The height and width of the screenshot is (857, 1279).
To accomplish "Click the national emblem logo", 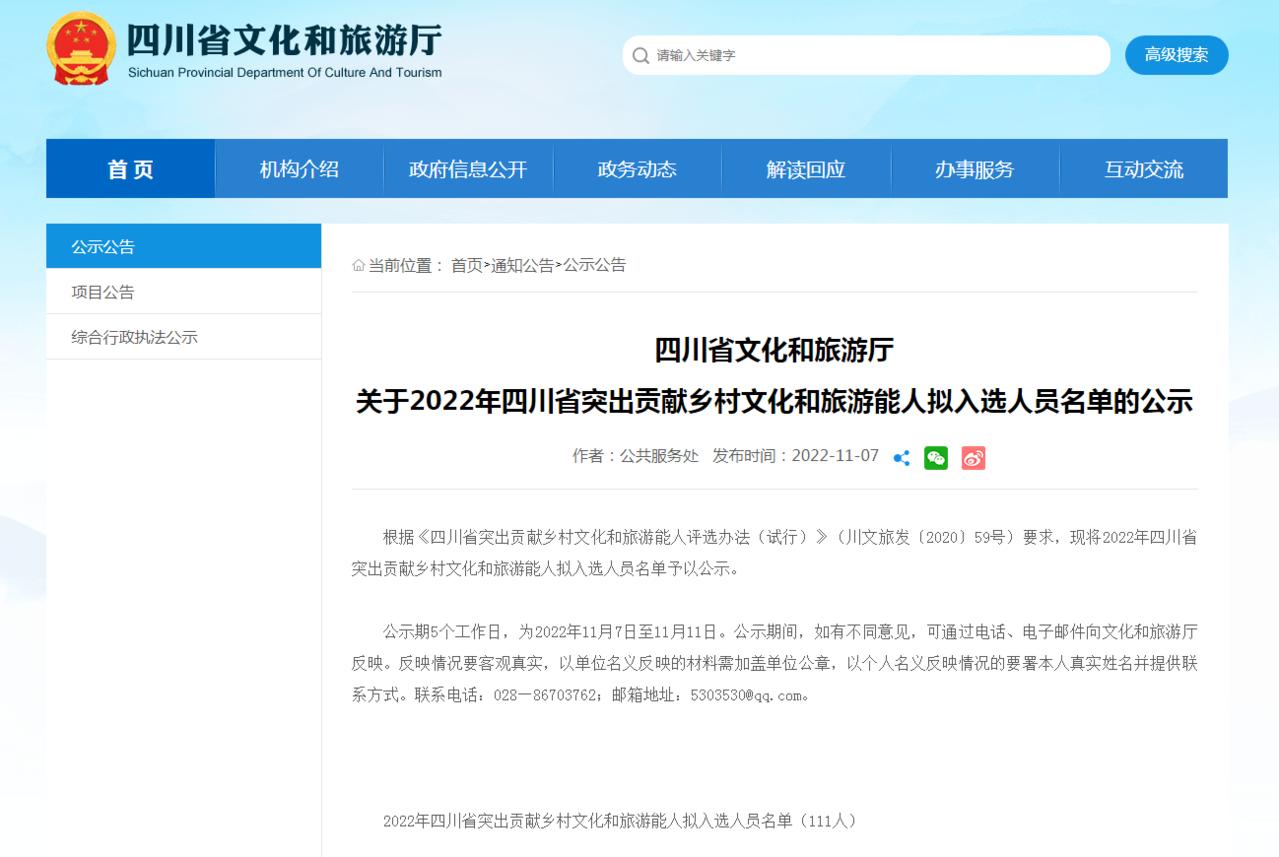I will point(81,49).
